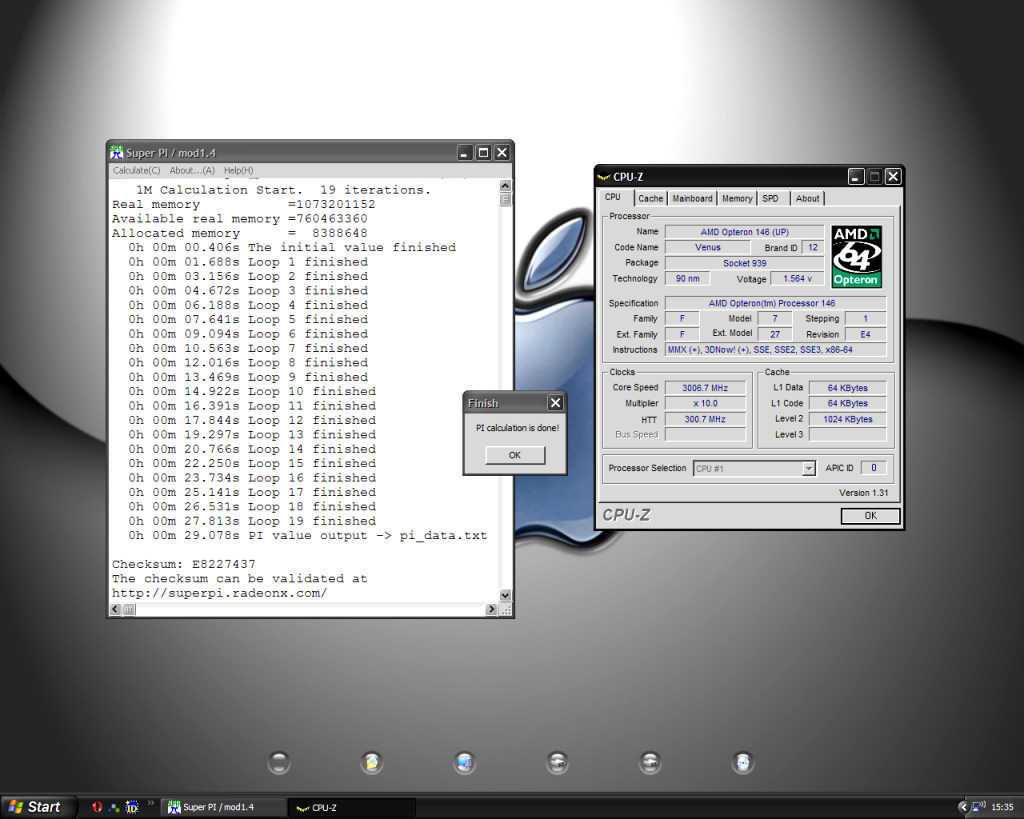Click the APIC ID value 0
Screen dimensions: 1024x819
tap(874, 468)
